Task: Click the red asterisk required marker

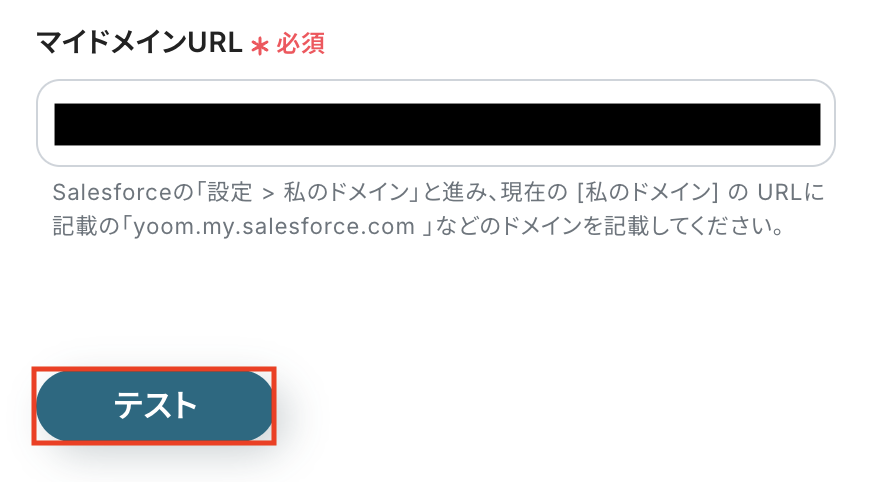Action: [259, 46]
